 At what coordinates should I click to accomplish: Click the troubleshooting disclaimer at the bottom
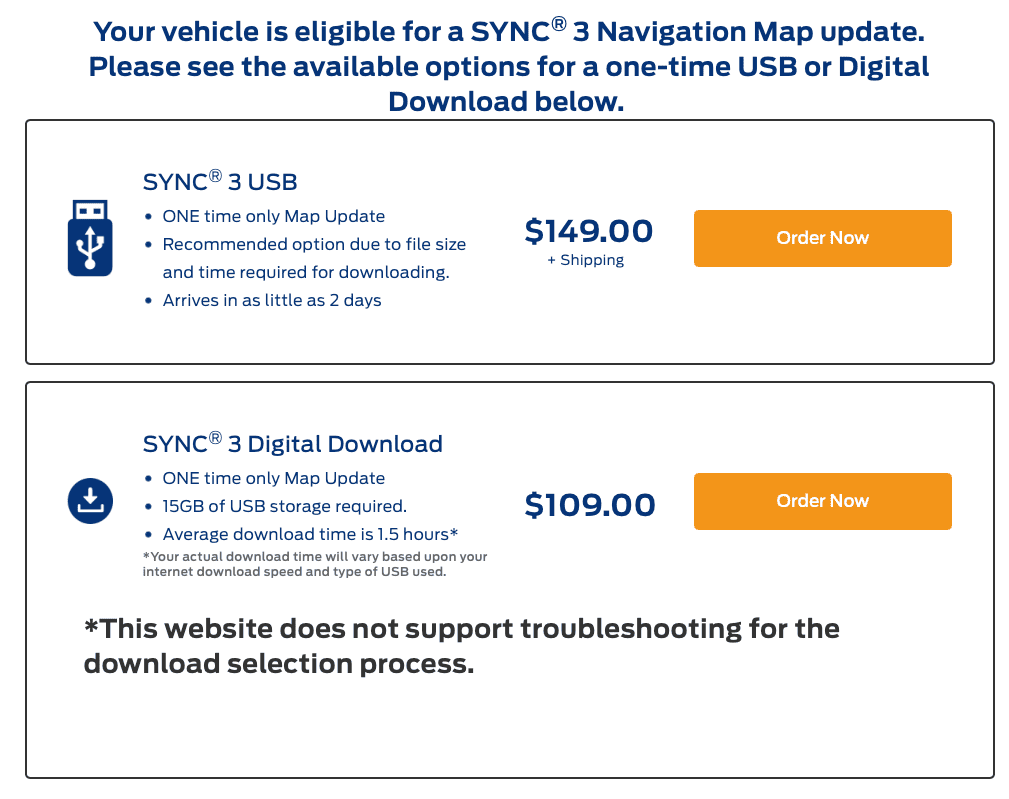click(x=461, y=645)
